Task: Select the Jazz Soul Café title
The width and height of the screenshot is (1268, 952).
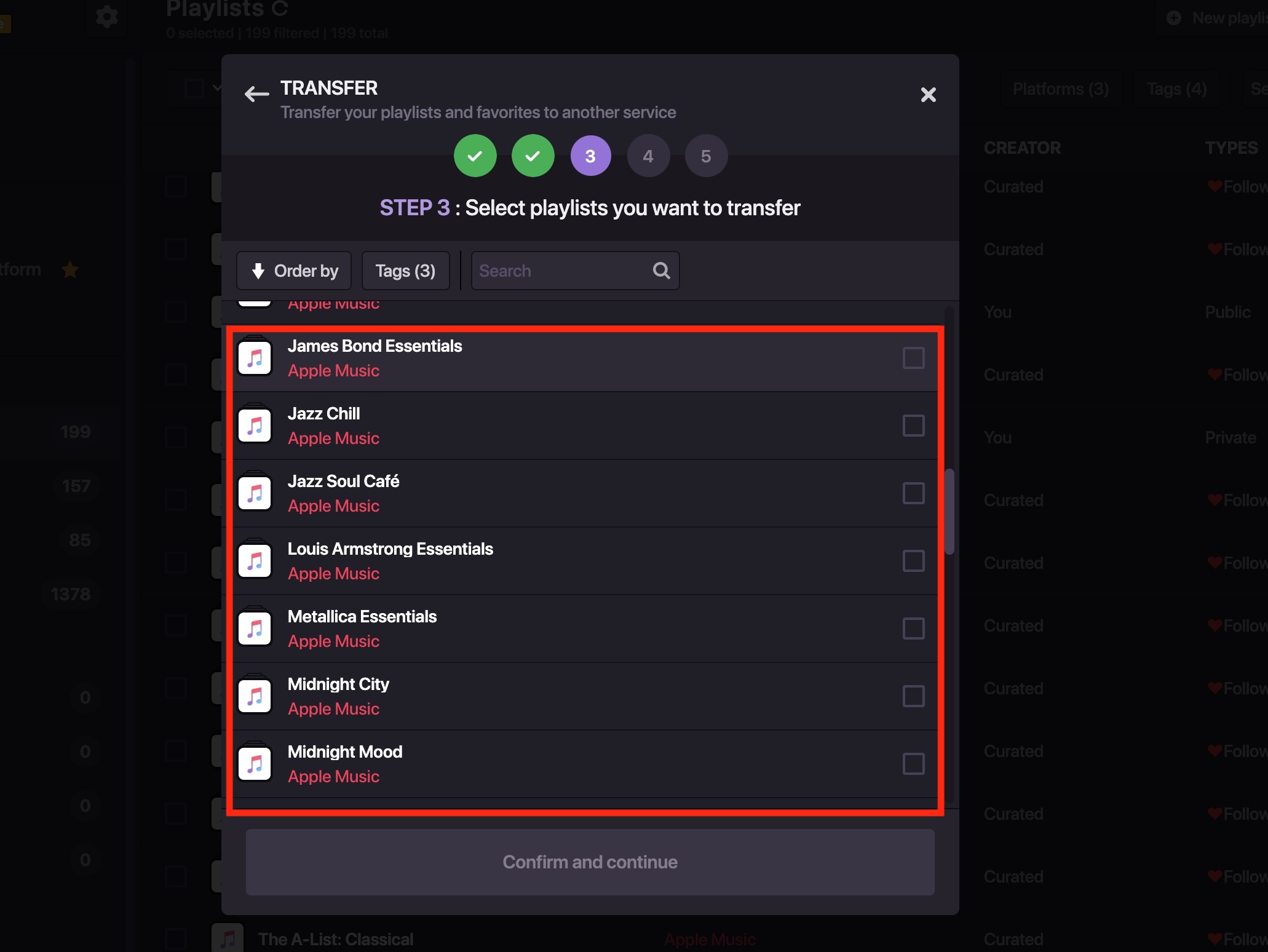Action: (343, 482)
